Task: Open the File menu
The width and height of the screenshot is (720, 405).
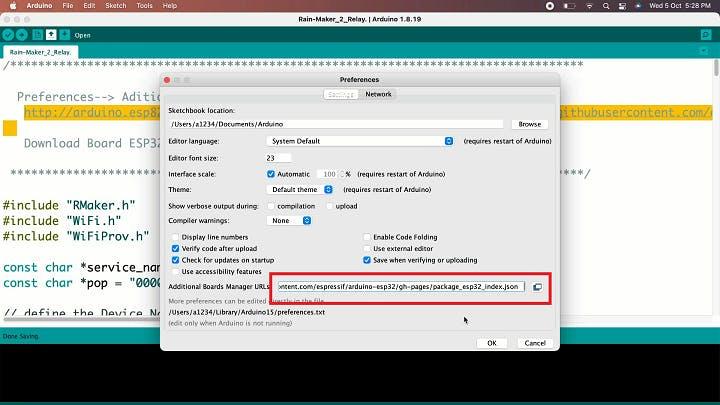Action: coord(68,6)
